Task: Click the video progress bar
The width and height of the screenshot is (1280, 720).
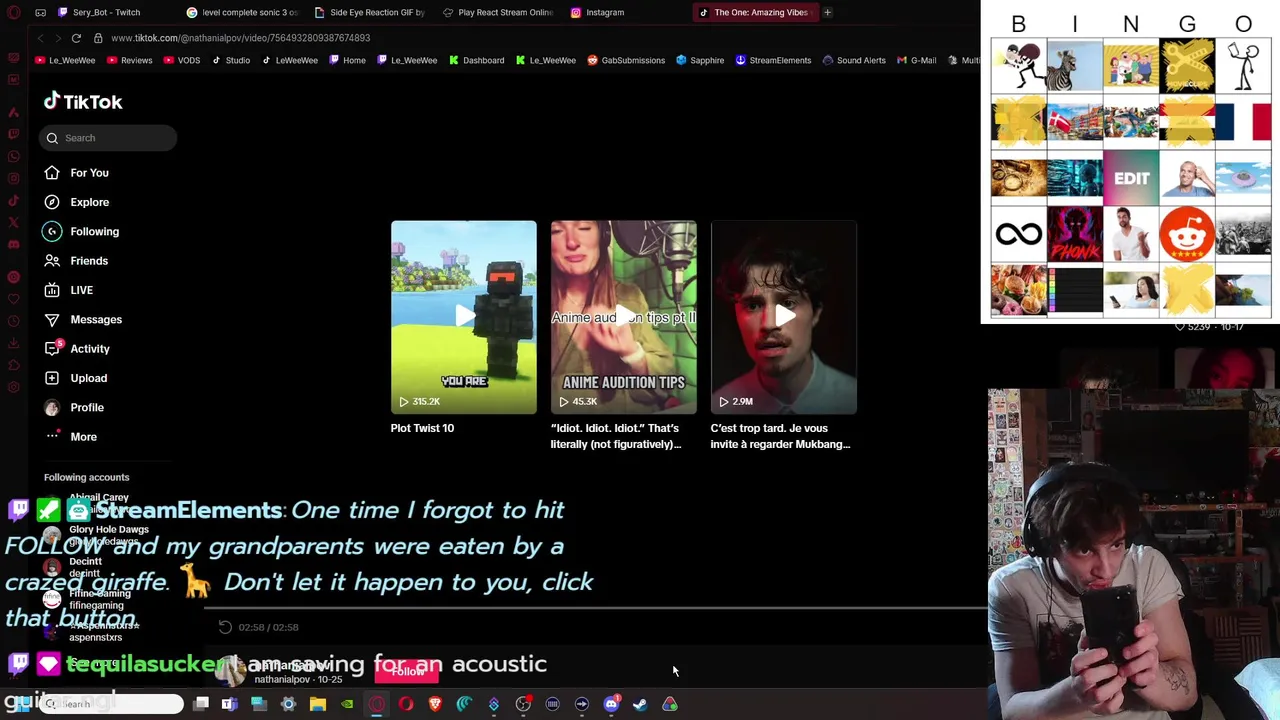Action: click(x=595, y=607)
